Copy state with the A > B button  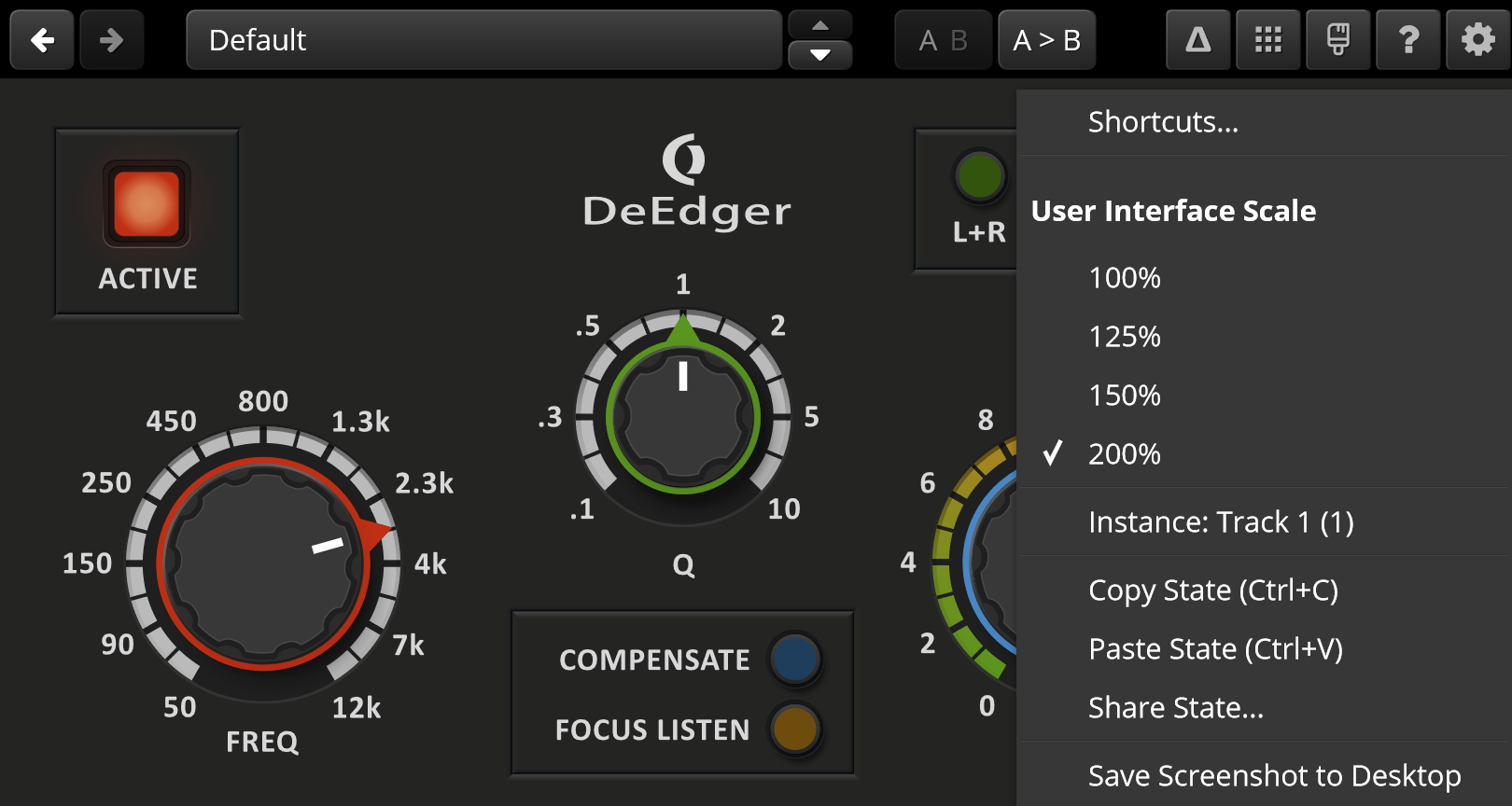1047,40
